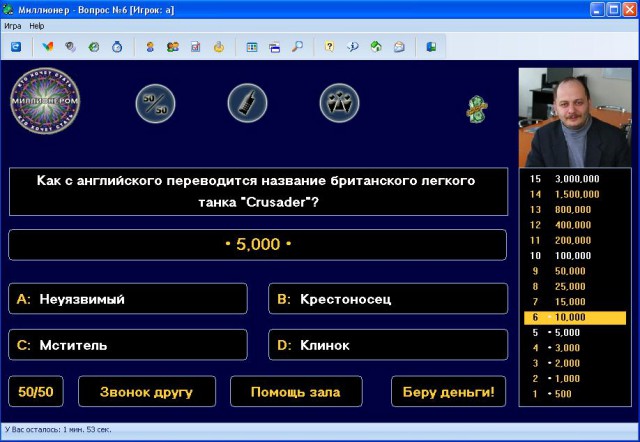The width and height of the screenshot is (640, 442).
Task: Click the envelope mail toolbar icon
Action: 399,47
